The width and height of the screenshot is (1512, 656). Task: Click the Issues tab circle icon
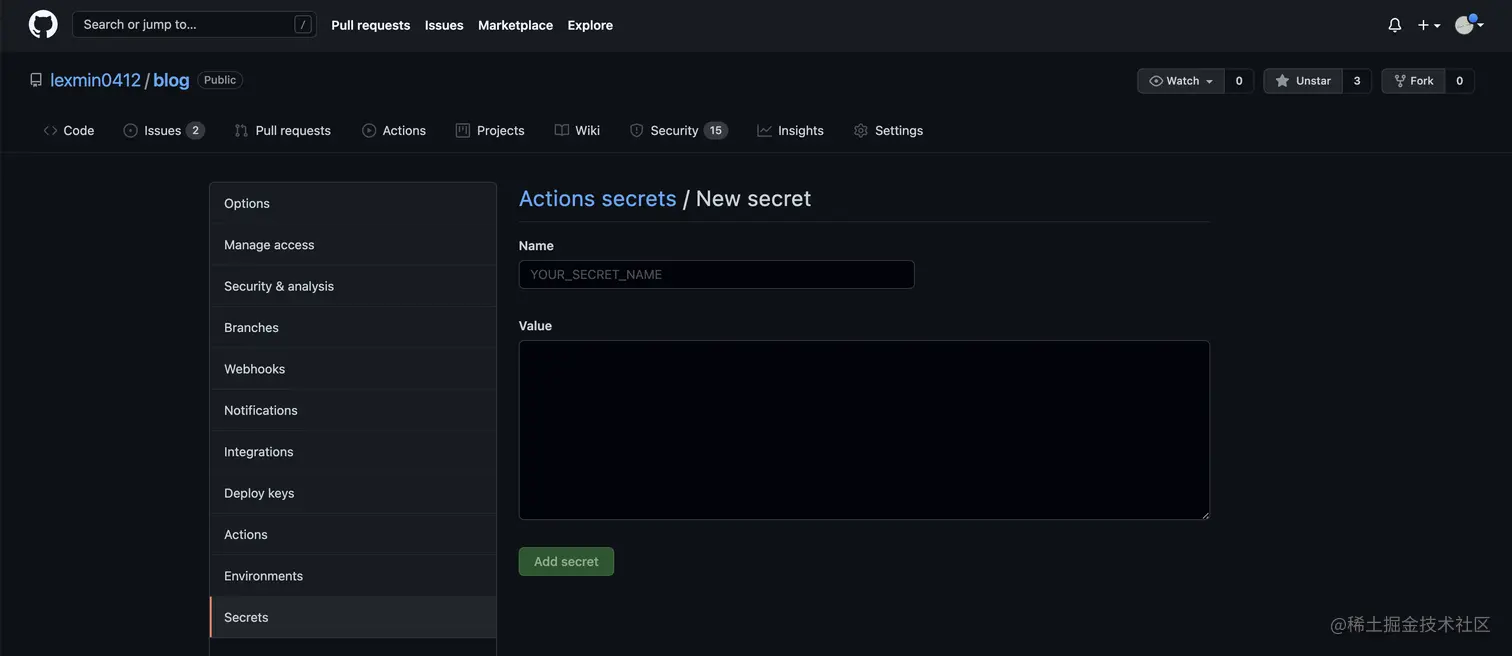[x=130, y=131]
